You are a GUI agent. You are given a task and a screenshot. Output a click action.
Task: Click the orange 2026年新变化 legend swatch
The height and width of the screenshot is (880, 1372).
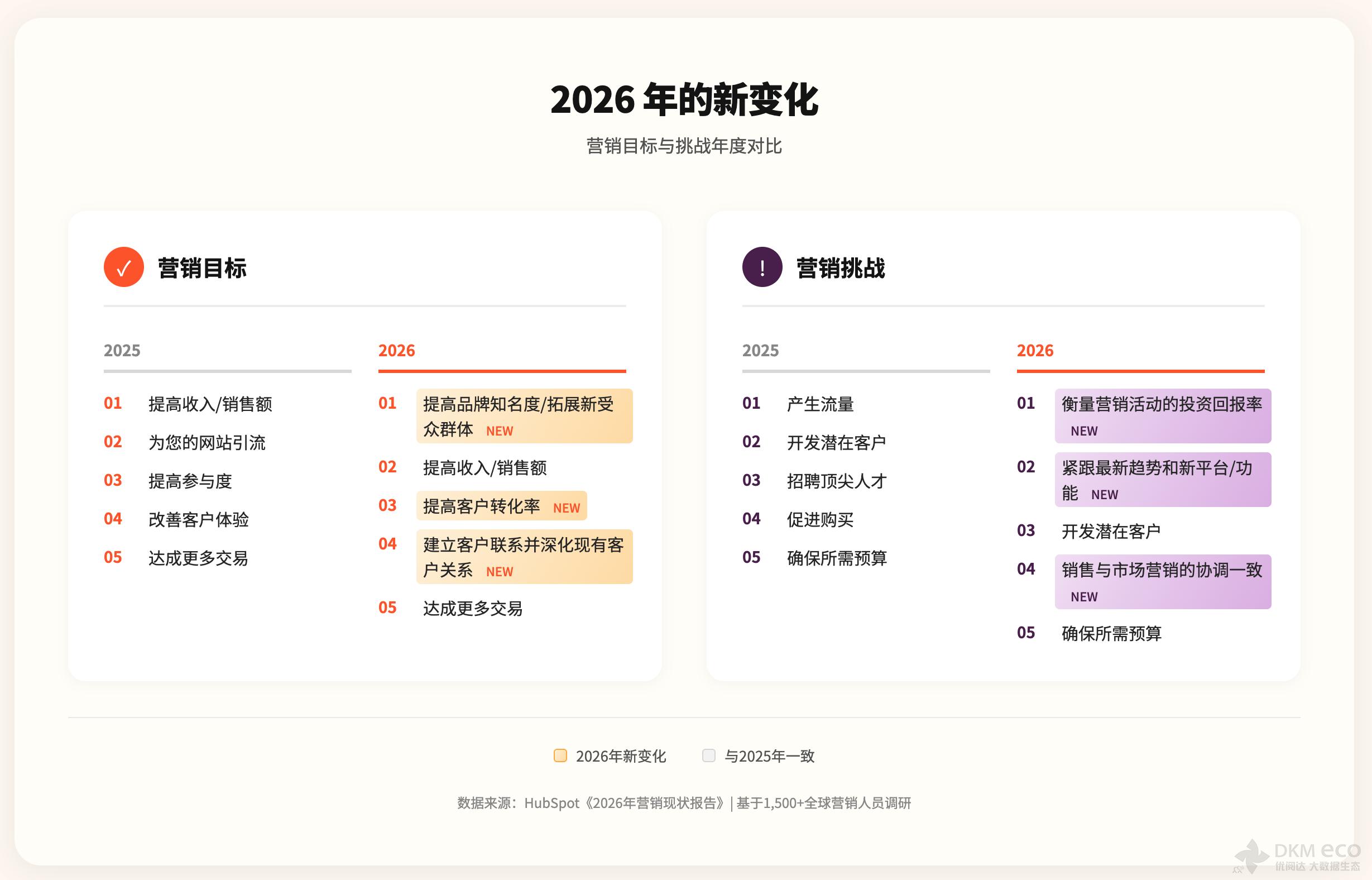click(560, 755)
